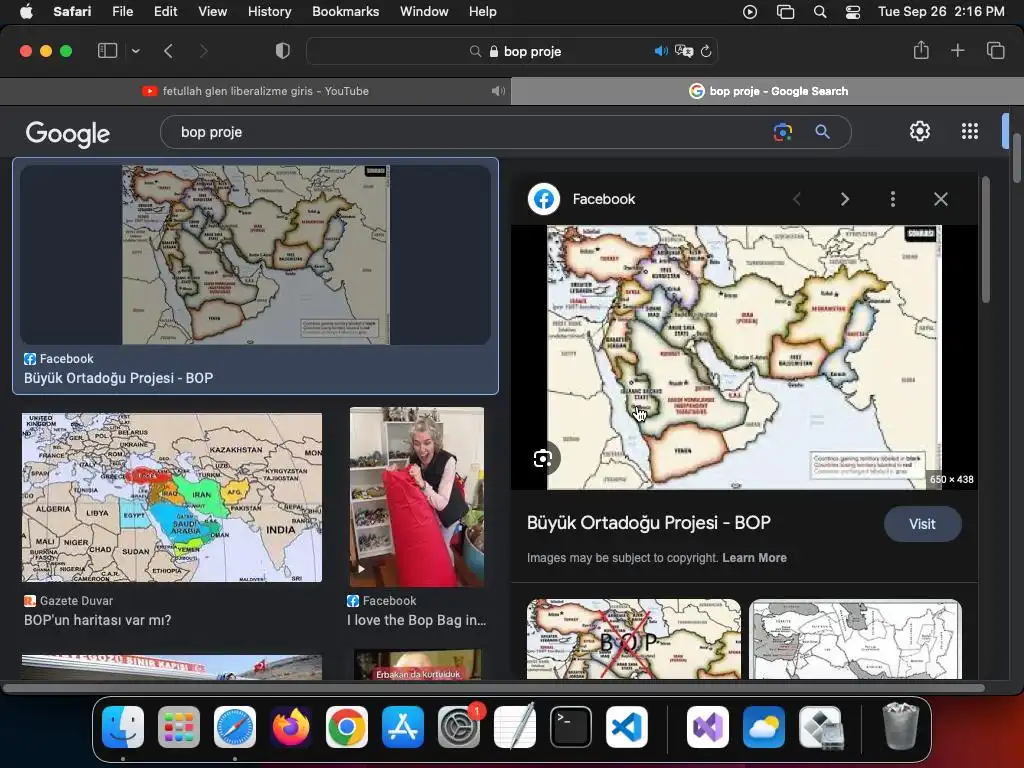1024x768 pixels.
Task: Open the Apple menu
Action: [26, 12]
